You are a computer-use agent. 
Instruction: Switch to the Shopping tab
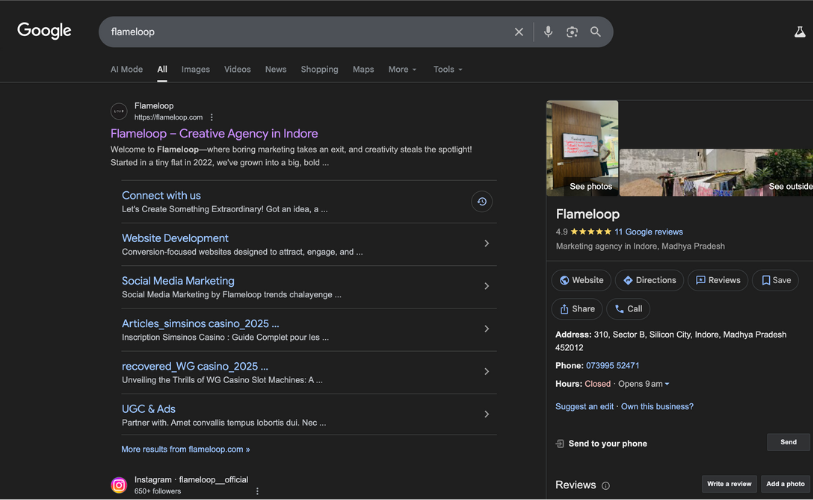(319, 70)
